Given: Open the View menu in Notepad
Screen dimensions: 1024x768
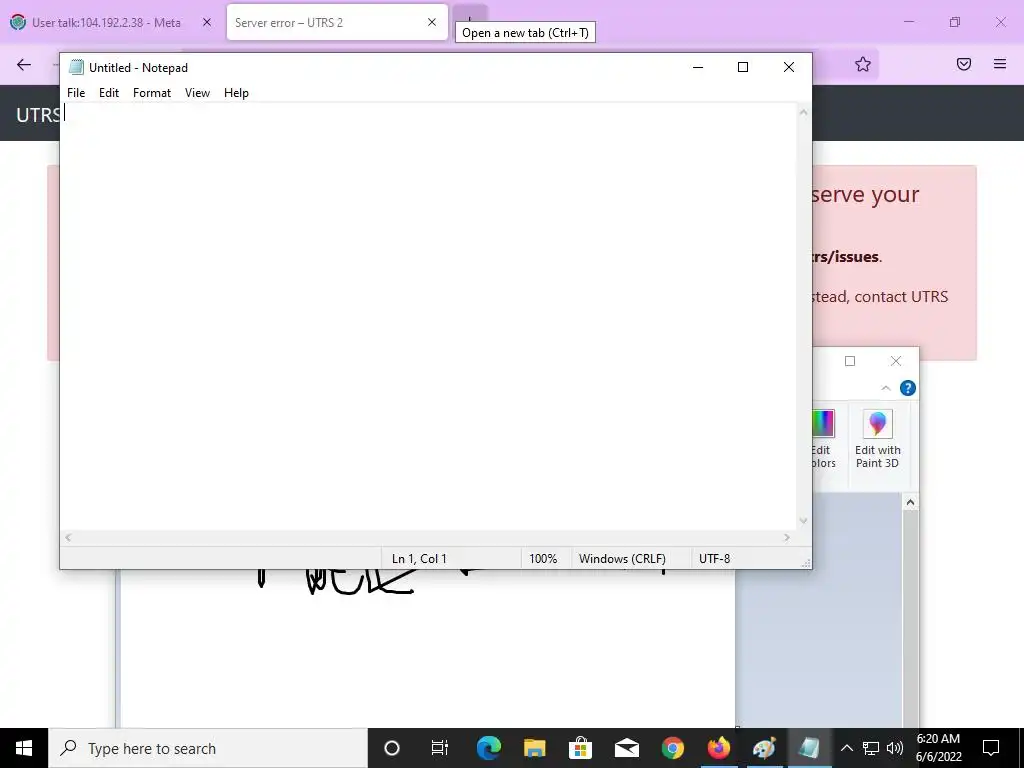Looking at the screenshot, I should tap(197, 93).
